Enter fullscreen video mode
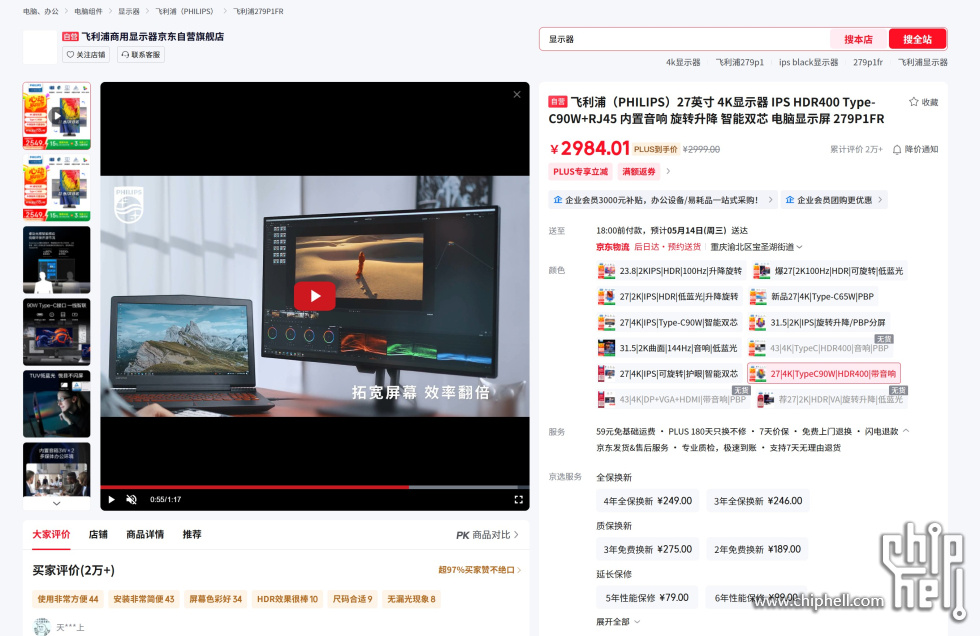This screenshot has width=980, height=636. 518,499
